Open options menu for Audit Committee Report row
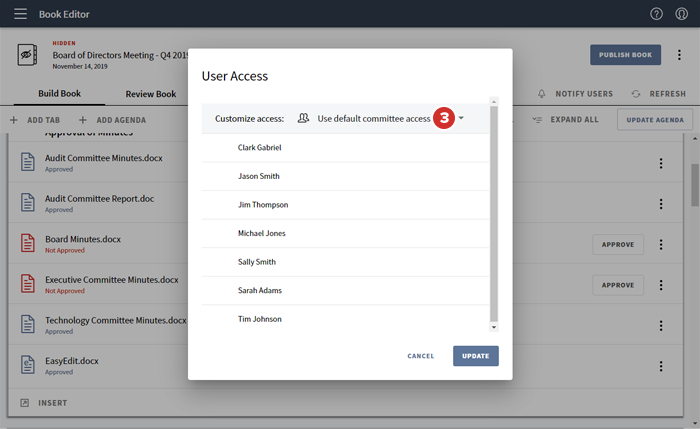This screenshot has width=700, height=429. pyautogui.click(x=660, y=204)
